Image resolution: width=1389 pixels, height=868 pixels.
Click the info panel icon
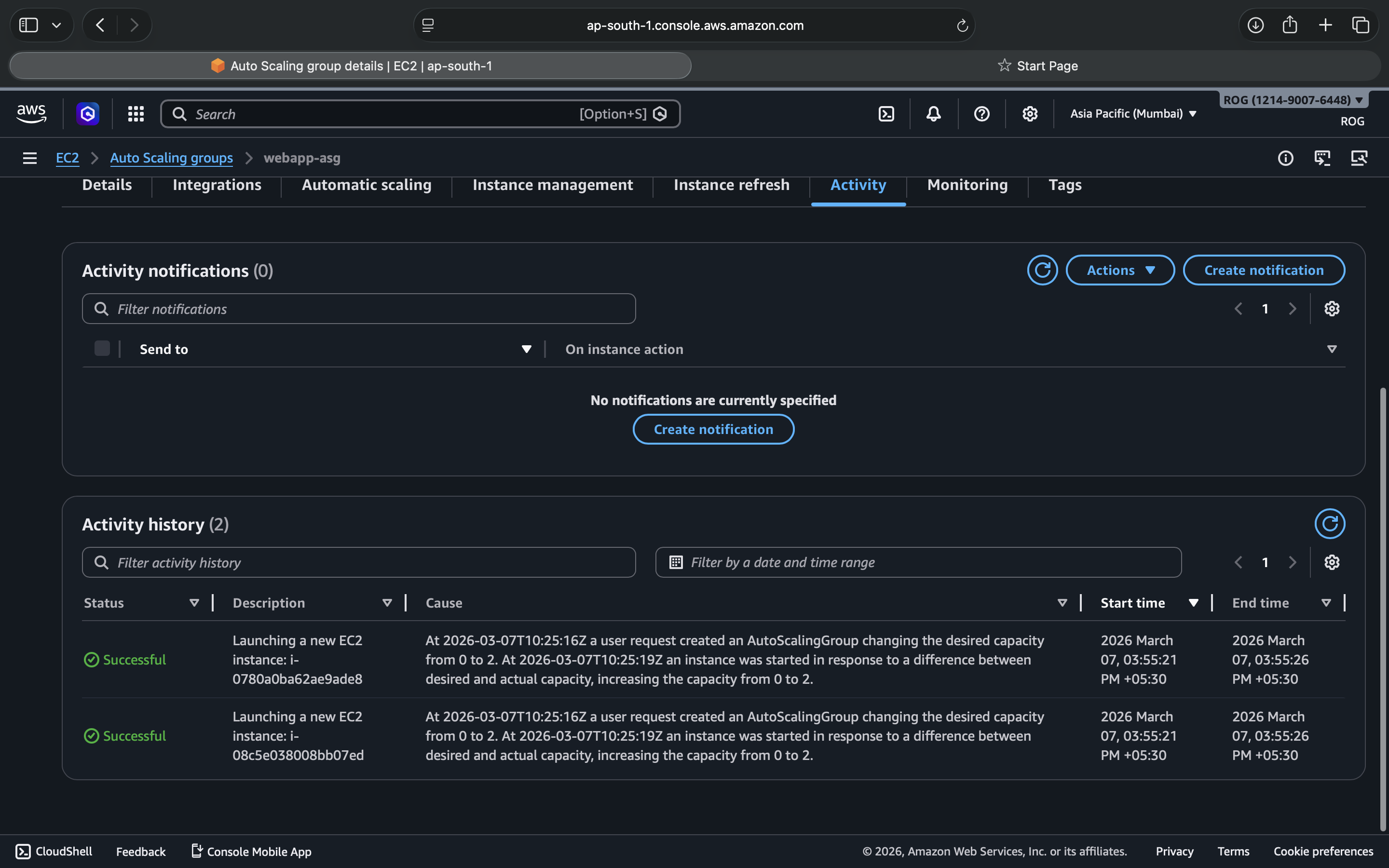point(1285,158)
